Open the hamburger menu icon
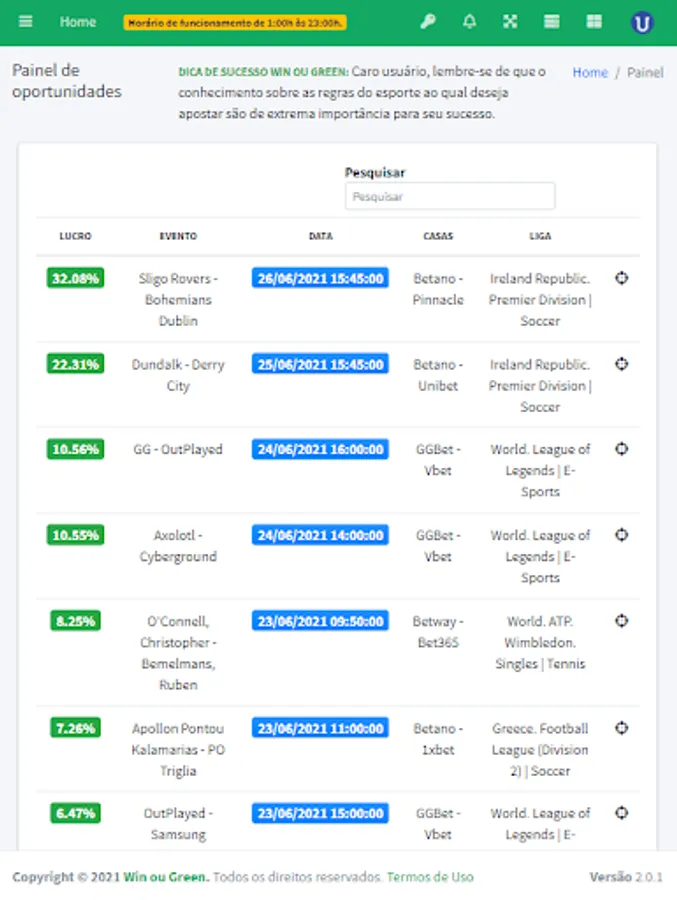 [25, 22]
